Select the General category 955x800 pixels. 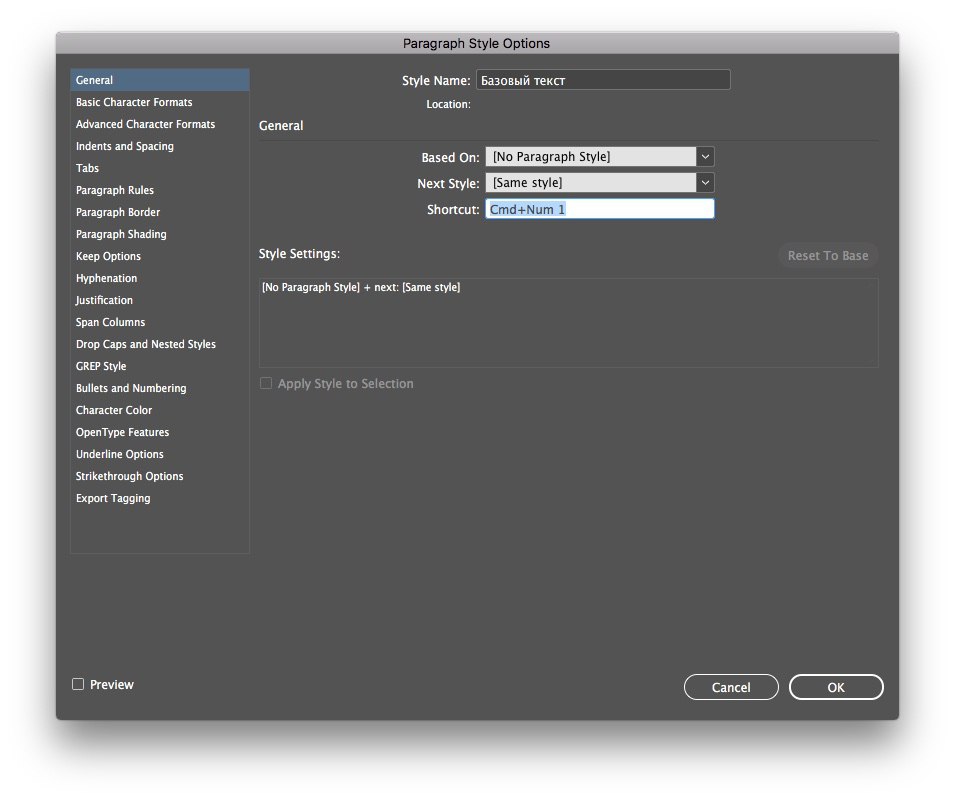coord(160,80)
